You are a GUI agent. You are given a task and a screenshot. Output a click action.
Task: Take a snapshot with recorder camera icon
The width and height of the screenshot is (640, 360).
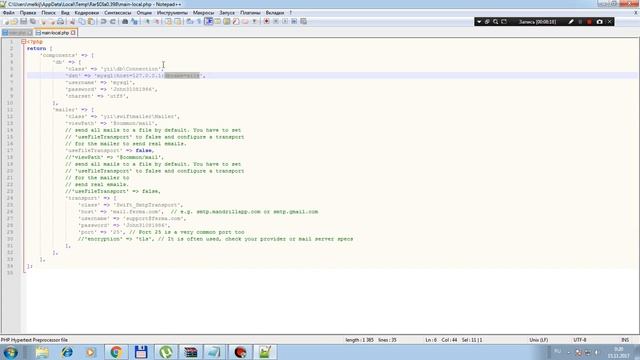pyautogui.click(x=600, y=22)
